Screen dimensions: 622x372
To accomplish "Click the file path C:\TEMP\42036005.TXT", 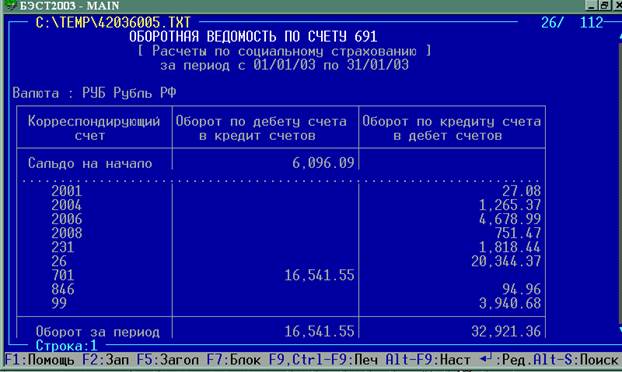I will 113,22.
